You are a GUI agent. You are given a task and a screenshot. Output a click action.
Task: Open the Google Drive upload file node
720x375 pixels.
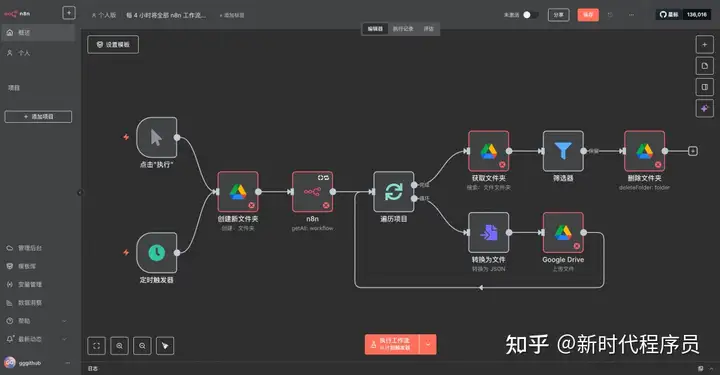click(x=563, y=232)
